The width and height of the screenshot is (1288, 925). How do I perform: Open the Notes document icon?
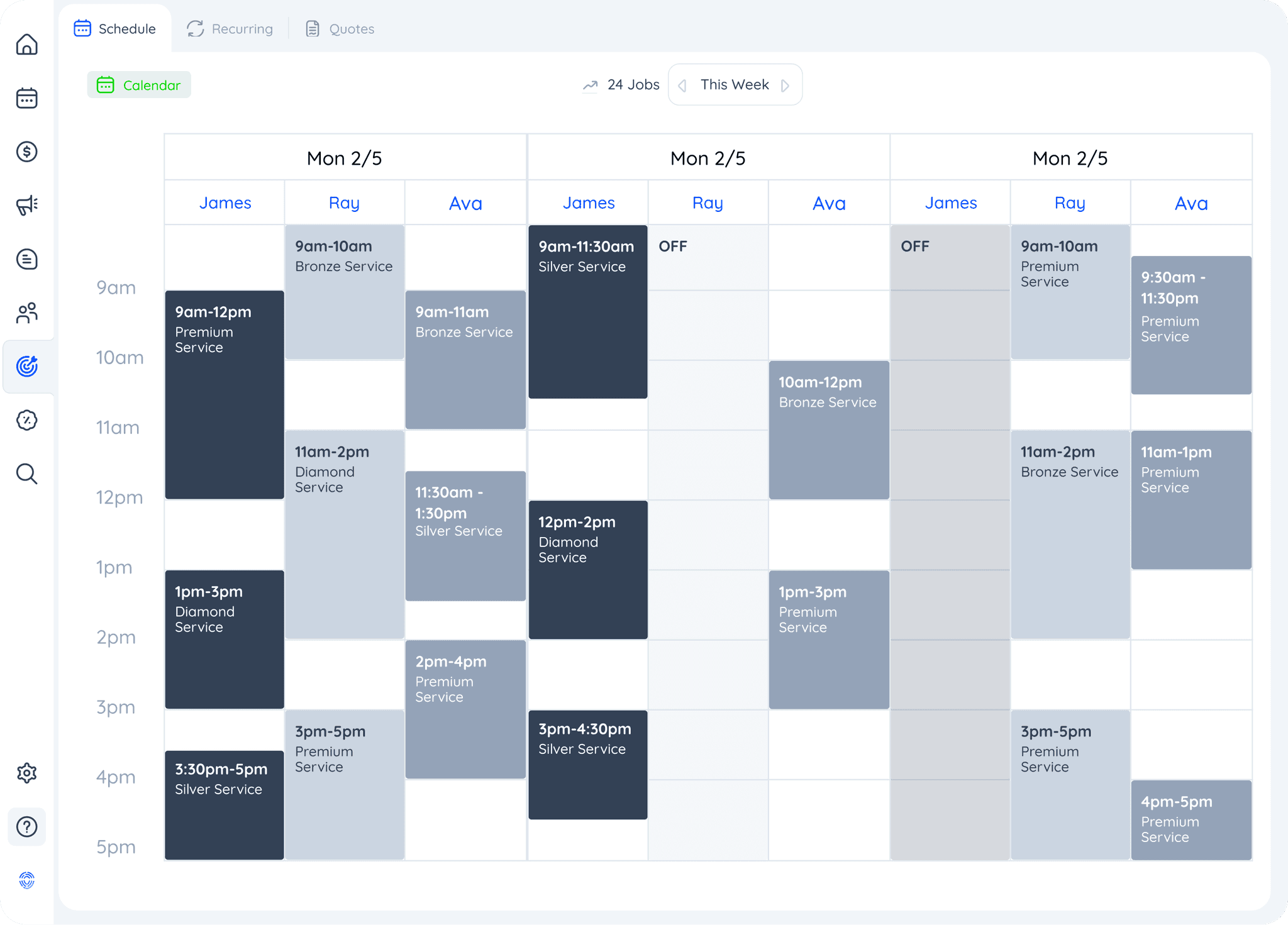coord(27,259)
